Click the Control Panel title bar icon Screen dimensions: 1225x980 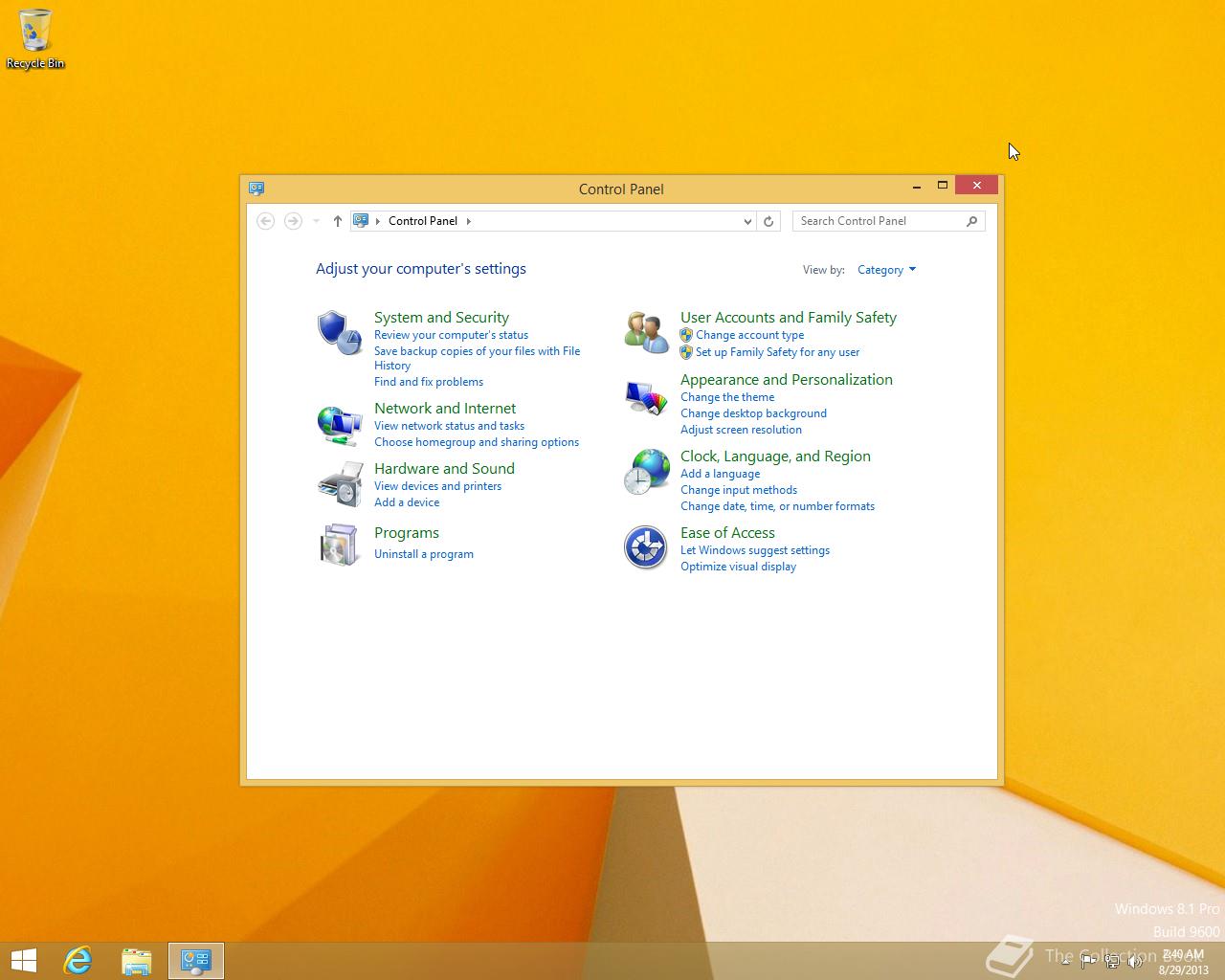[256, 189]
